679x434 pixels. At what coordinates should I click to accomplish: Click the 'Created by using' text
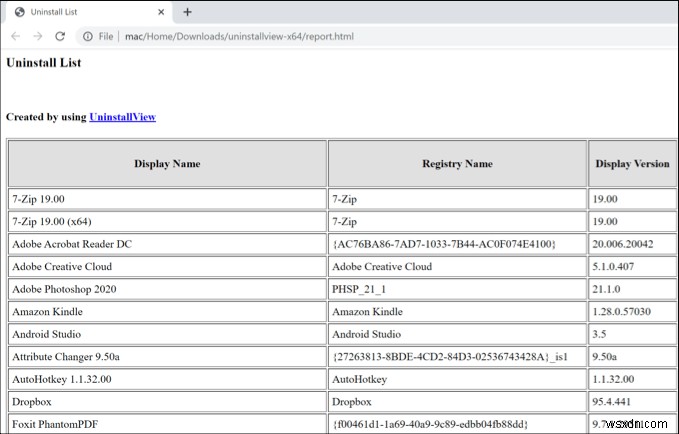(46, 117)
